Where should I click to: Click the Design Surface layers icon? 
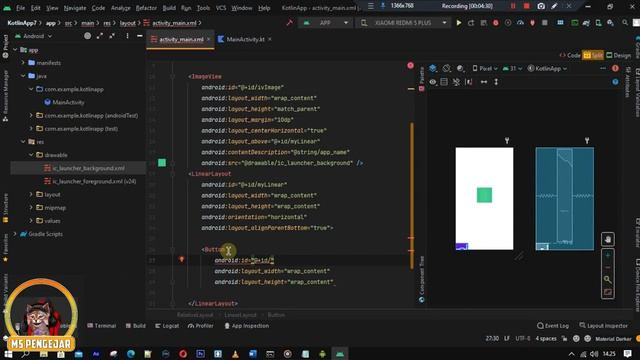point(433,69)
